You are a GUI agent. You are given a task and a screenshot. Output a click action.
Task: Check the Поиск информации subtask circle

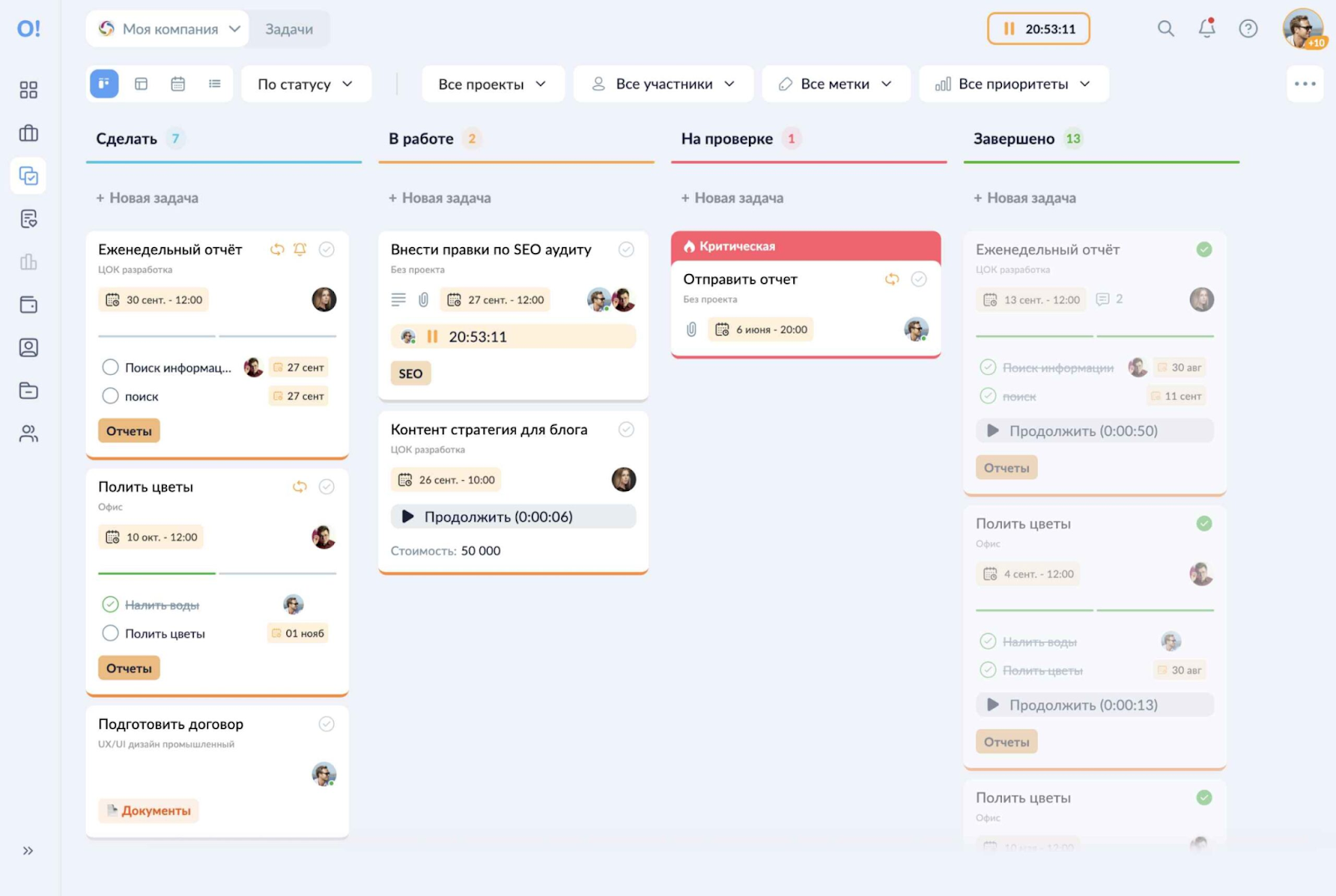[x=110, y=367]
